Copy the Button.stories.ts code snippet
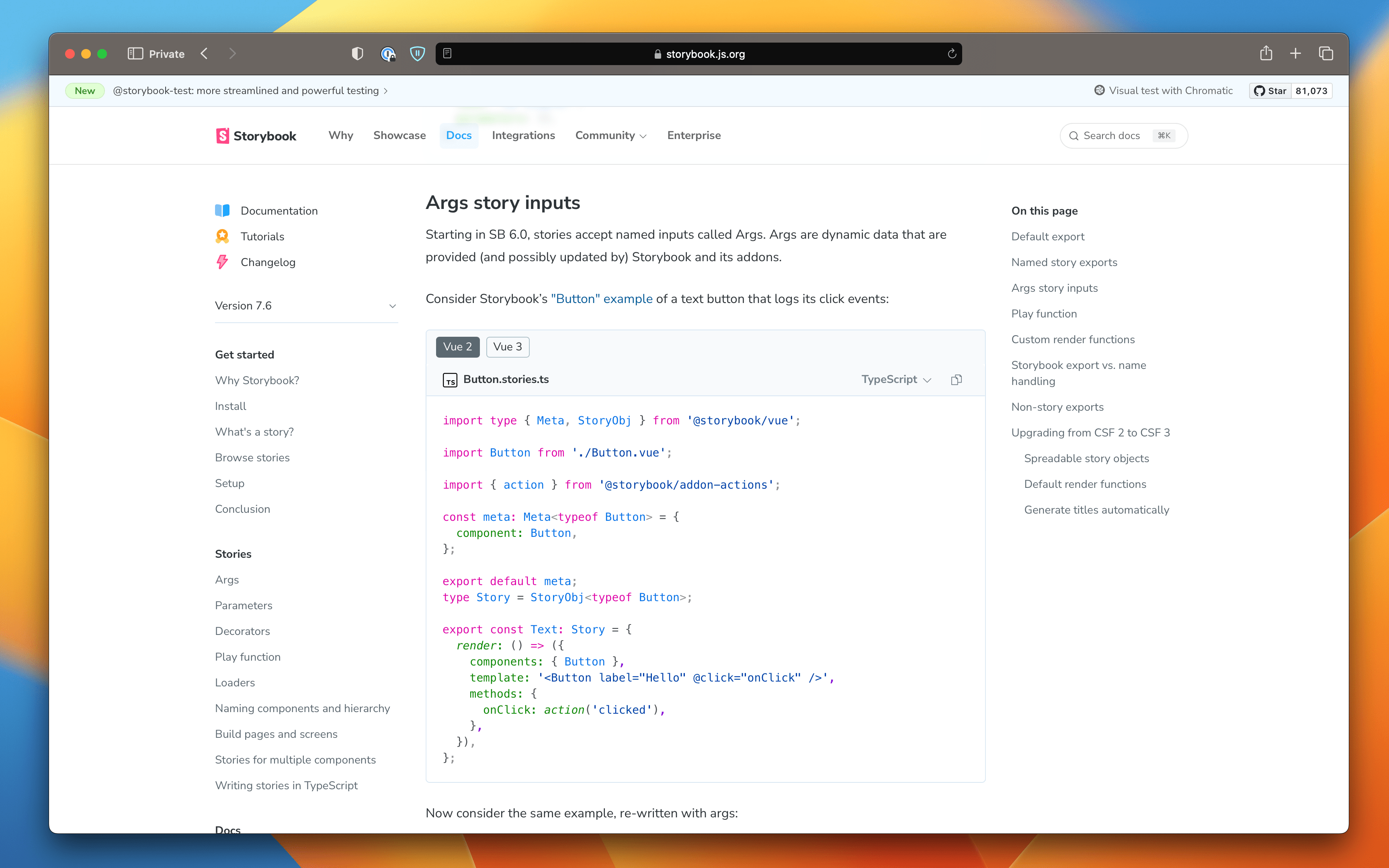Viewport: 1389px width, 868px height. point(956,379)
